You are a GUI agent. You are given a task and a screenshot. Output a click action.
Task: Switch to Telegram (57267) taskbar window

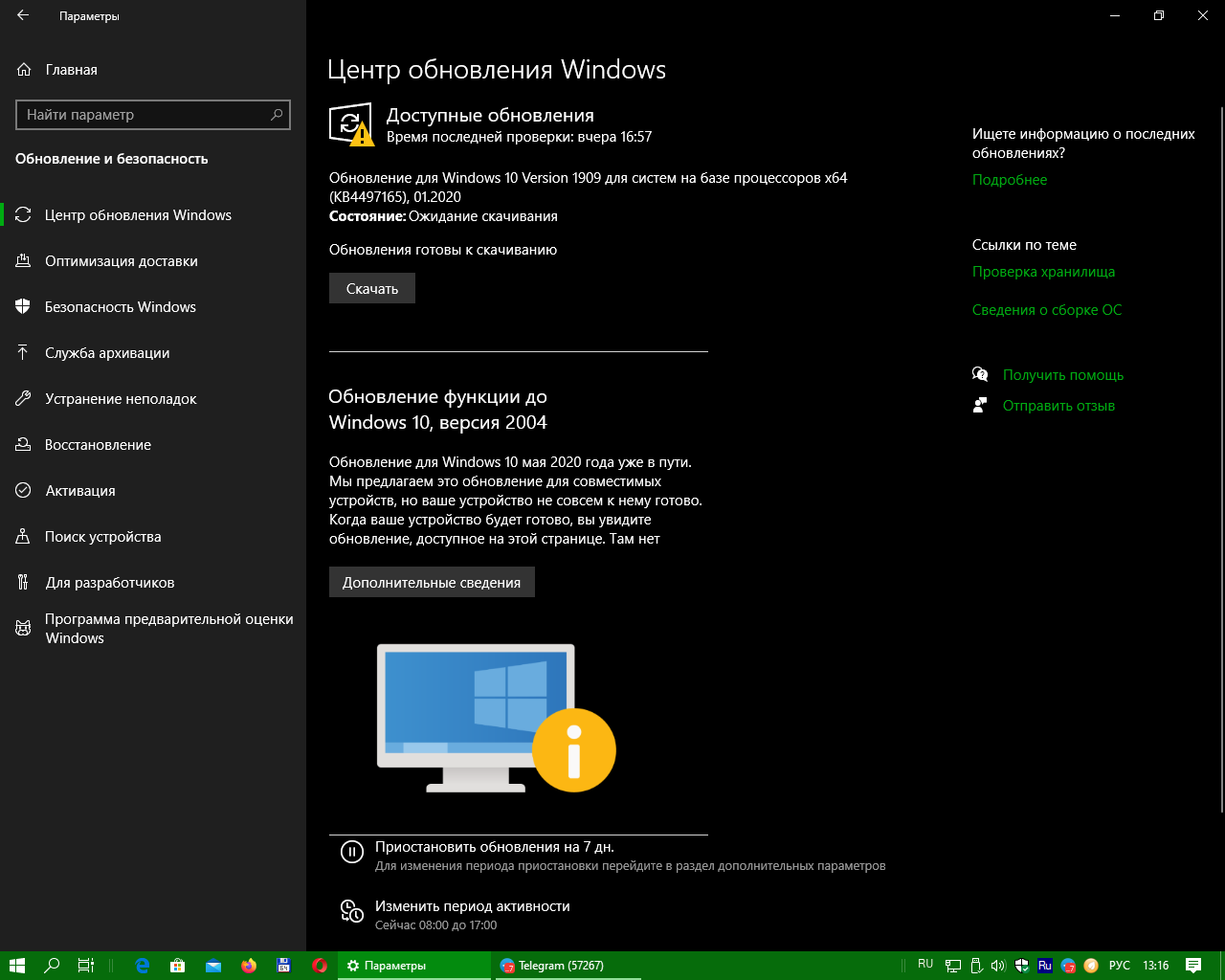[568, 966]
